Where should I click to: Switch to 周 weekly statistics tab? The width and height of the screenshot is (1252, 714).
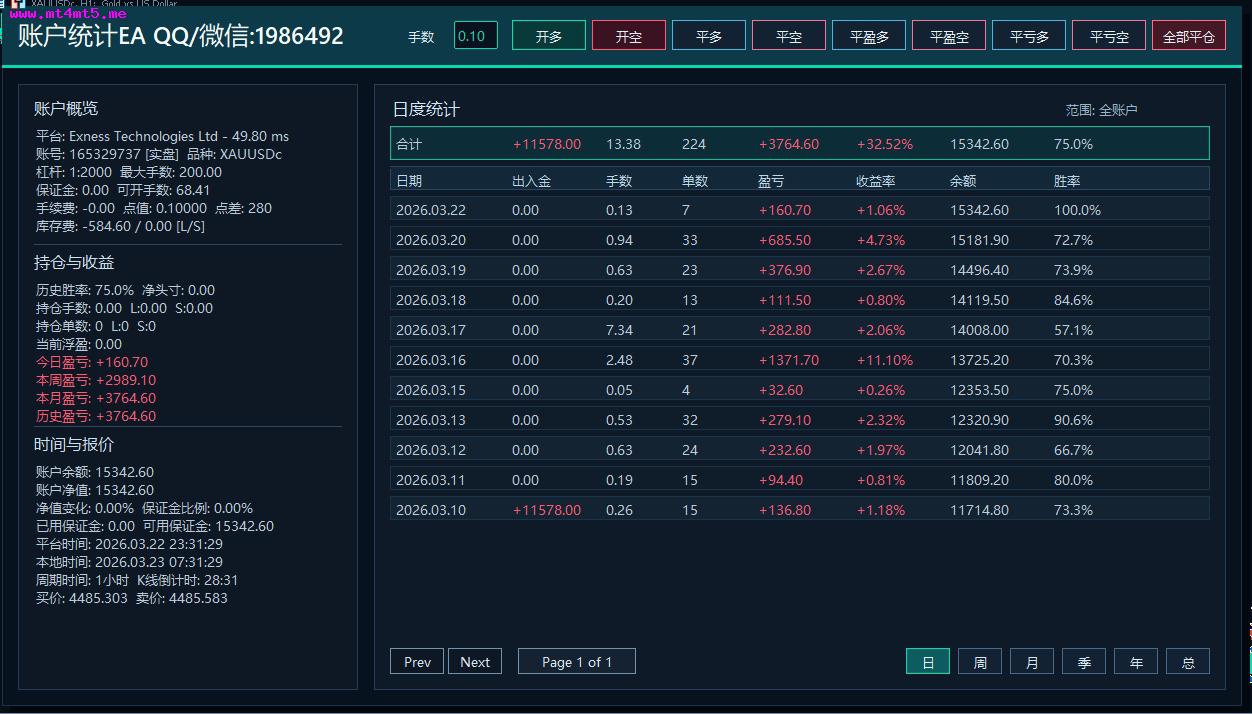[x=979, y=662]
